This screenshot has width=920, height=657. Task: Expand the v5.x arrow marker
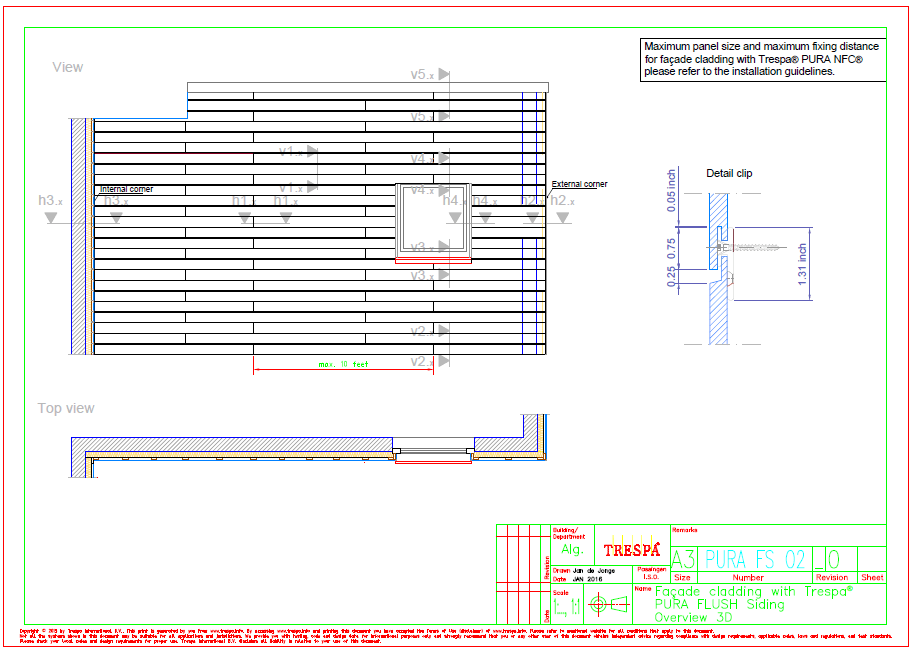[x=443, y=74]
